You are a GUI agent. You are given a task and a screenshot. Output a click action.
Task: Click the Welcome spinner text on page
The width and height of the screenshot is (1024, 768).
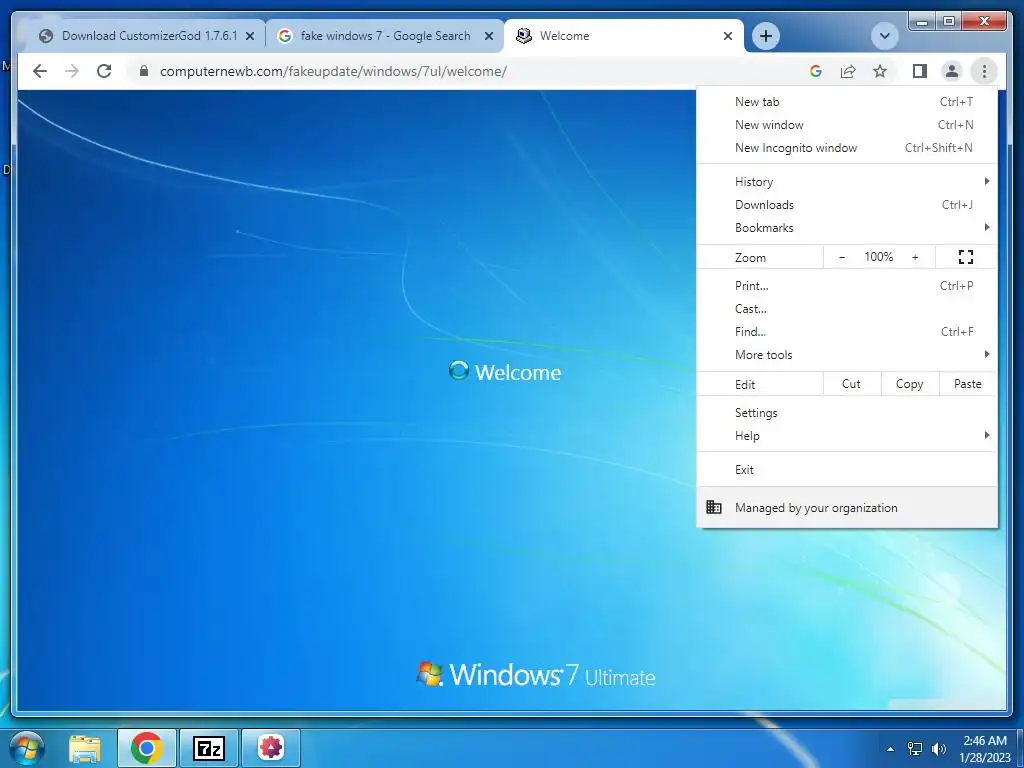point(505,372)
